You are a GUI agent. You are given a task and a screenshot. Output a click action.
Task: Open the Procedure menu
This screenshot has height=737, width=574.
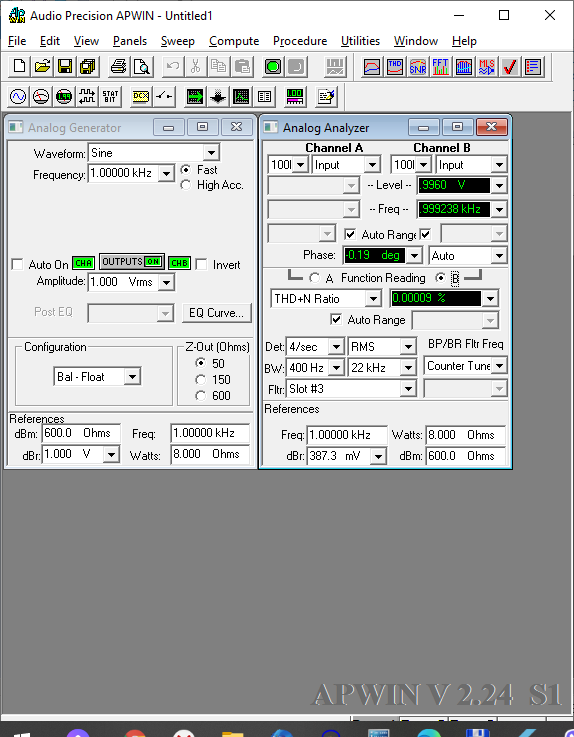pyautogui.click(x=300, y=41)
